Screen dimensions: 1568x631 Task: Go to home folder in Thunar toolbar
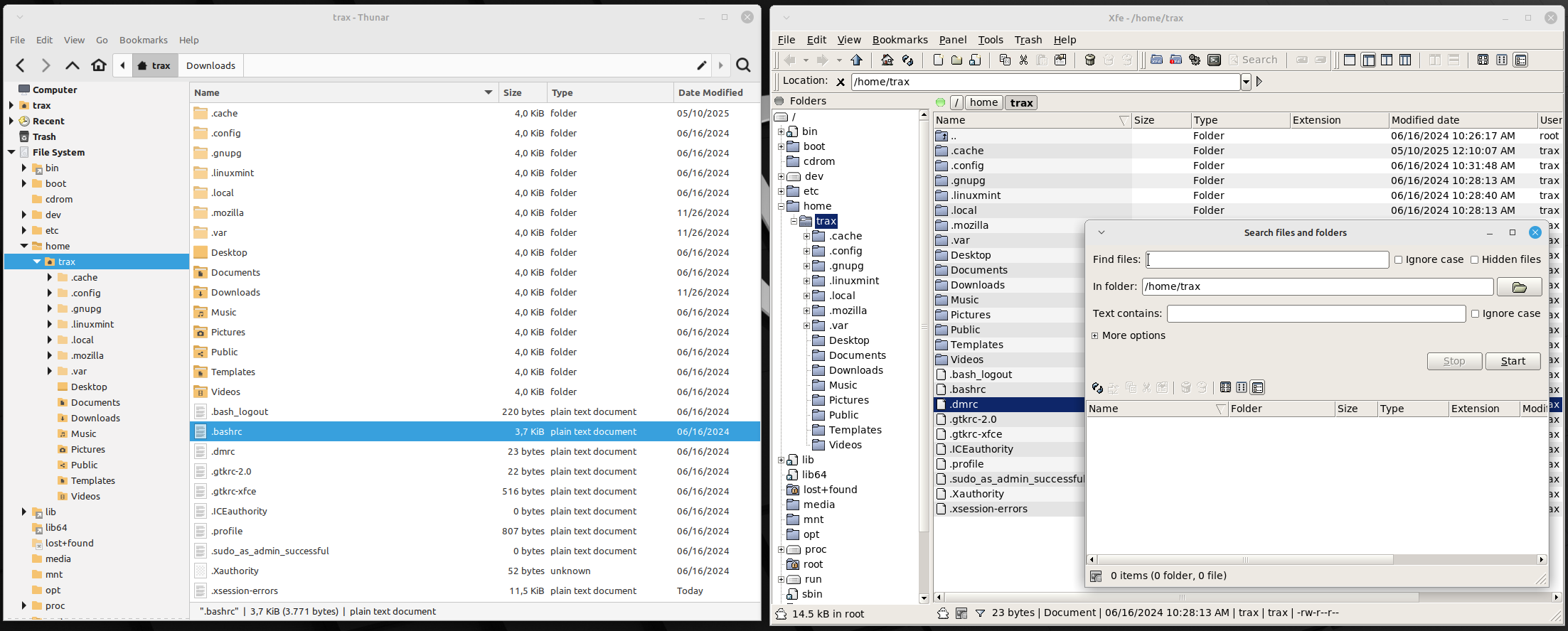99,65
